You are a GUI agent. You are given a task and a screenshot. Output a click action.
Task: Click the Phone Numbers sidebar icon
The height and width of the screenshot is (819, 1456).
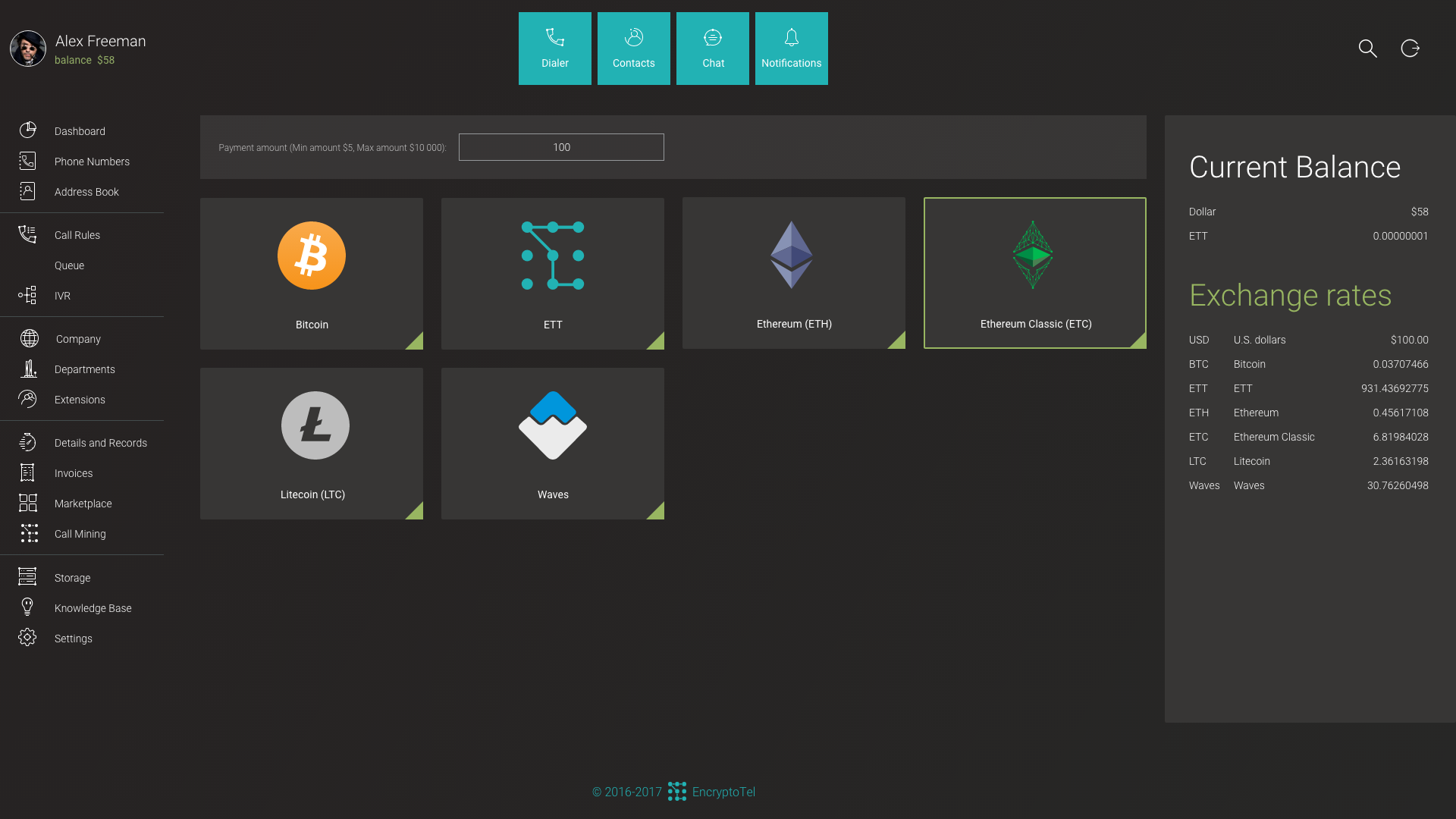(x=28, y=161)
